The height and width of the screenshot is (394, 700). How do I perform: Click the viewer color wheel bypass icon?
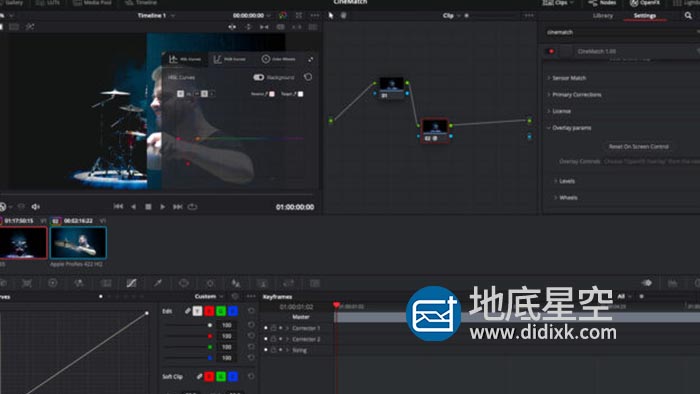pos(283,16)
